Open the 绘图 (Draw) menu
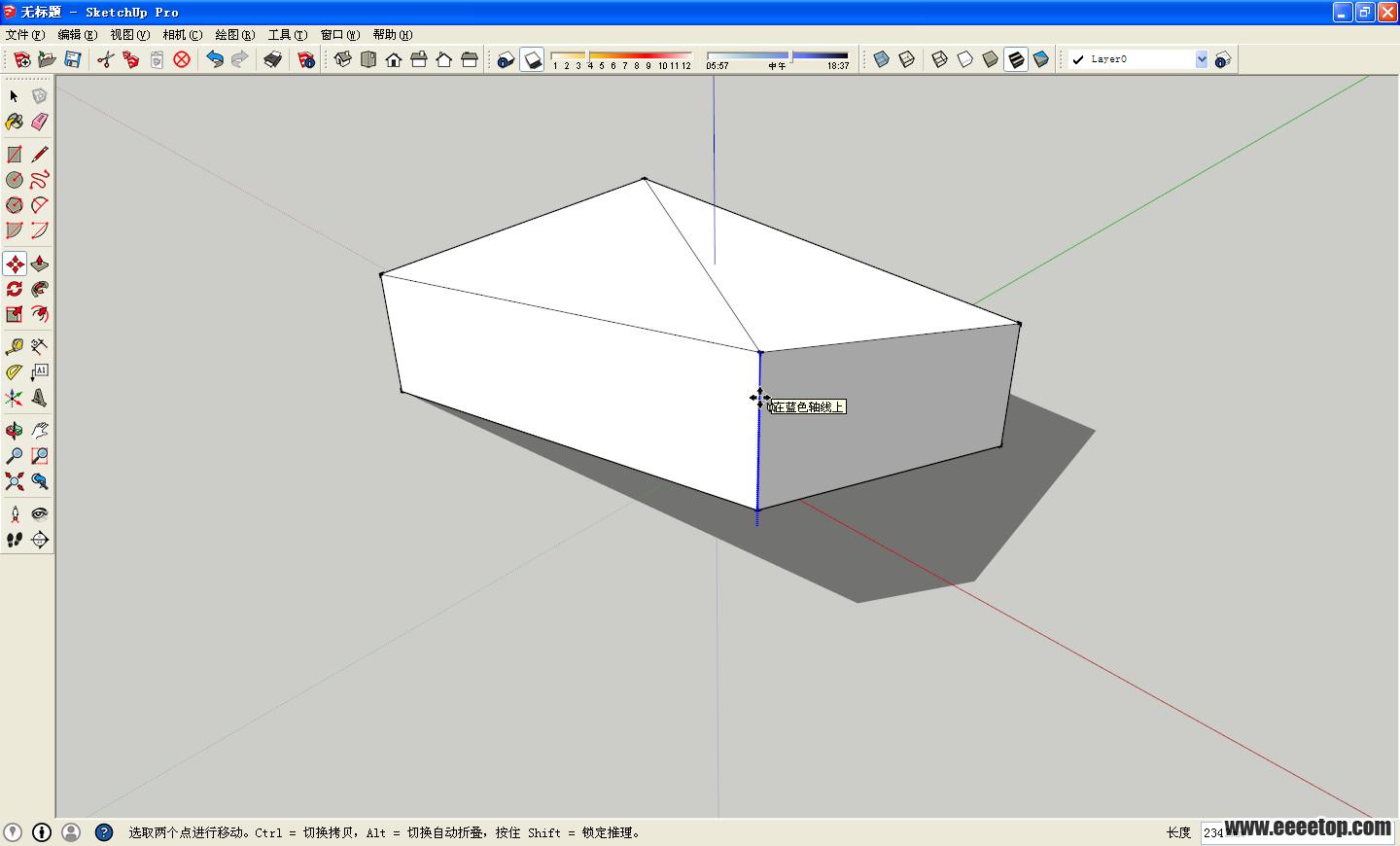 pos(235,35)
